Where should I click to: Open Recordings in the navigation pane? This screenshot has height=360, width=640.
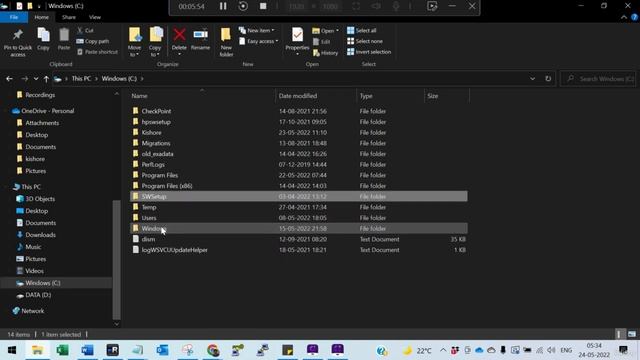click(x=40, y=95)
